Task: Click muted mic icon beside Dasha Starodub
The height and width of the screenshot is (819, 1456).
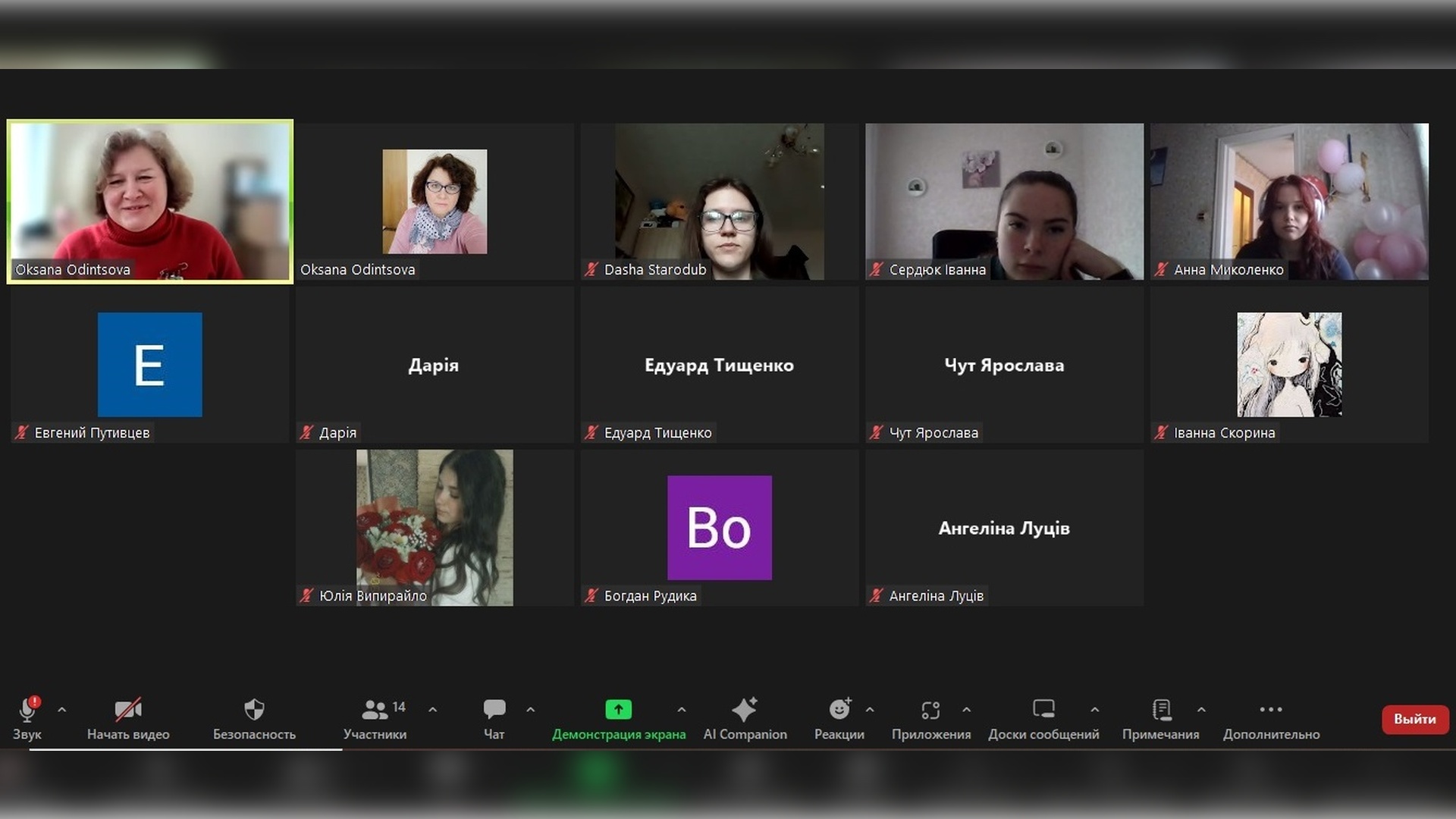Action: coord(592,269)
